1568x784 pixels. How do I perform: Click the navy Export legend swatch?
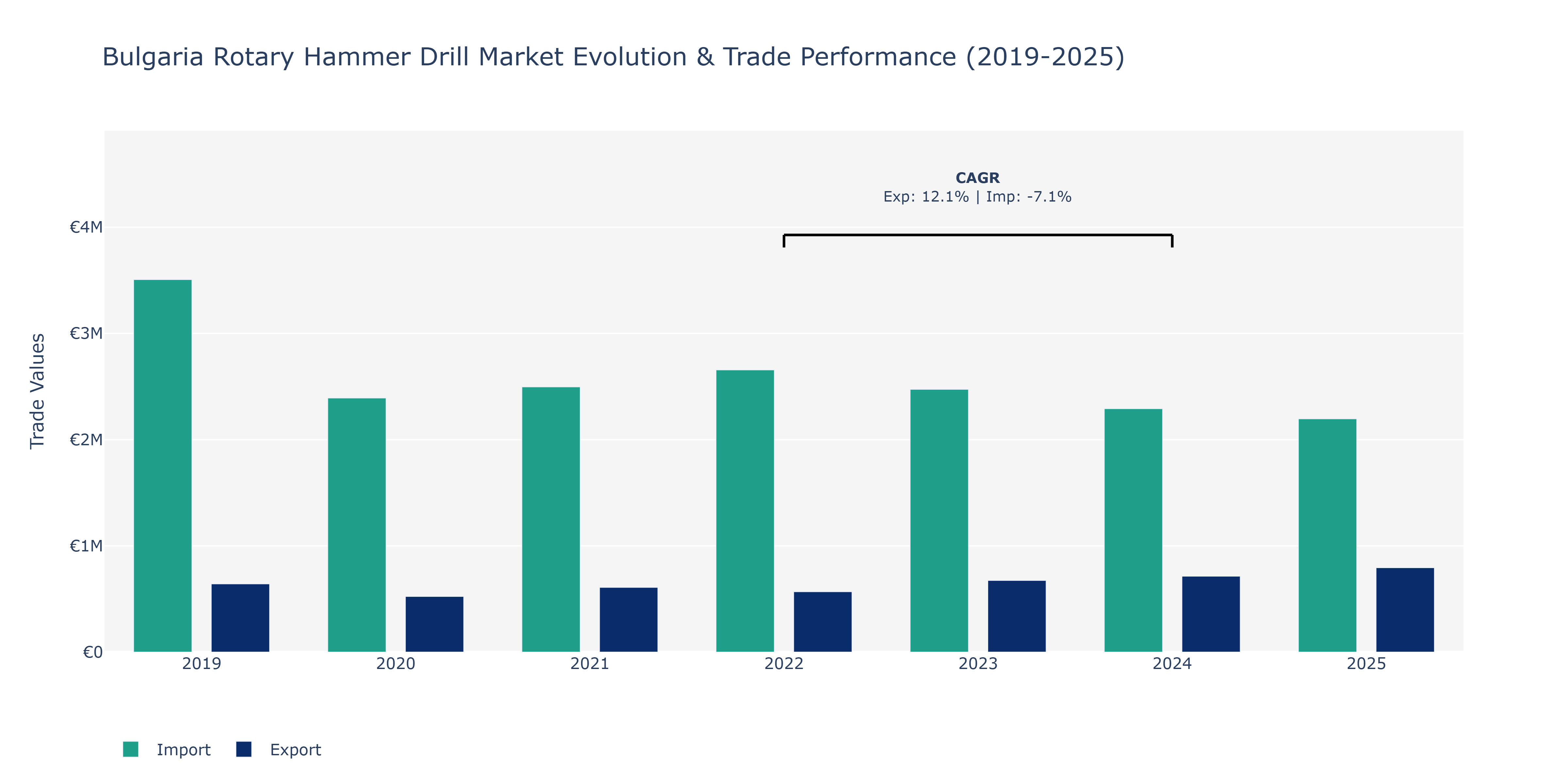pos(243,749)
